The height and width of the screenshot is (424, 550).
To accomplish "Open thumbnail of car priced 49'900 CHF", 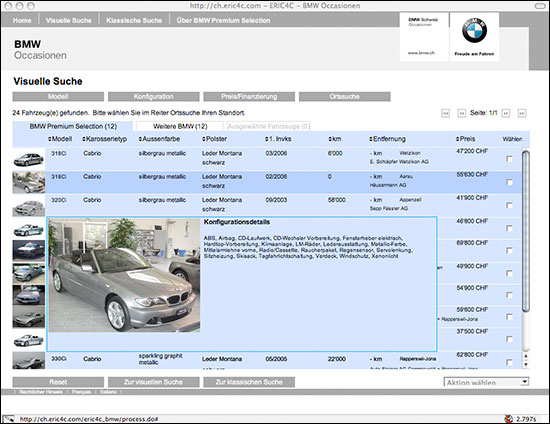I will pos(29,273).
